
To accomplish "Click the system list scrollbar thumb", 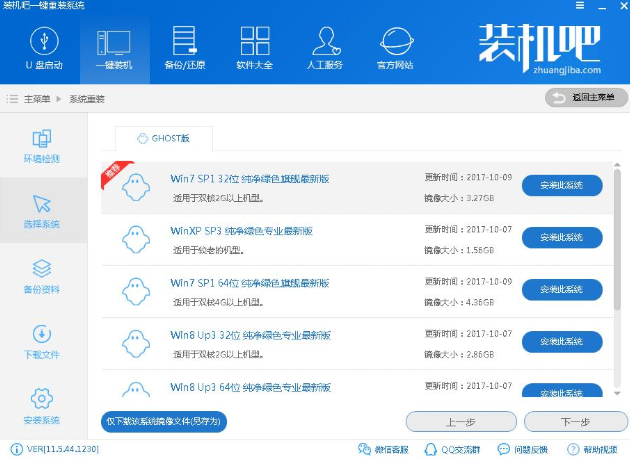I will click(617, 239).
